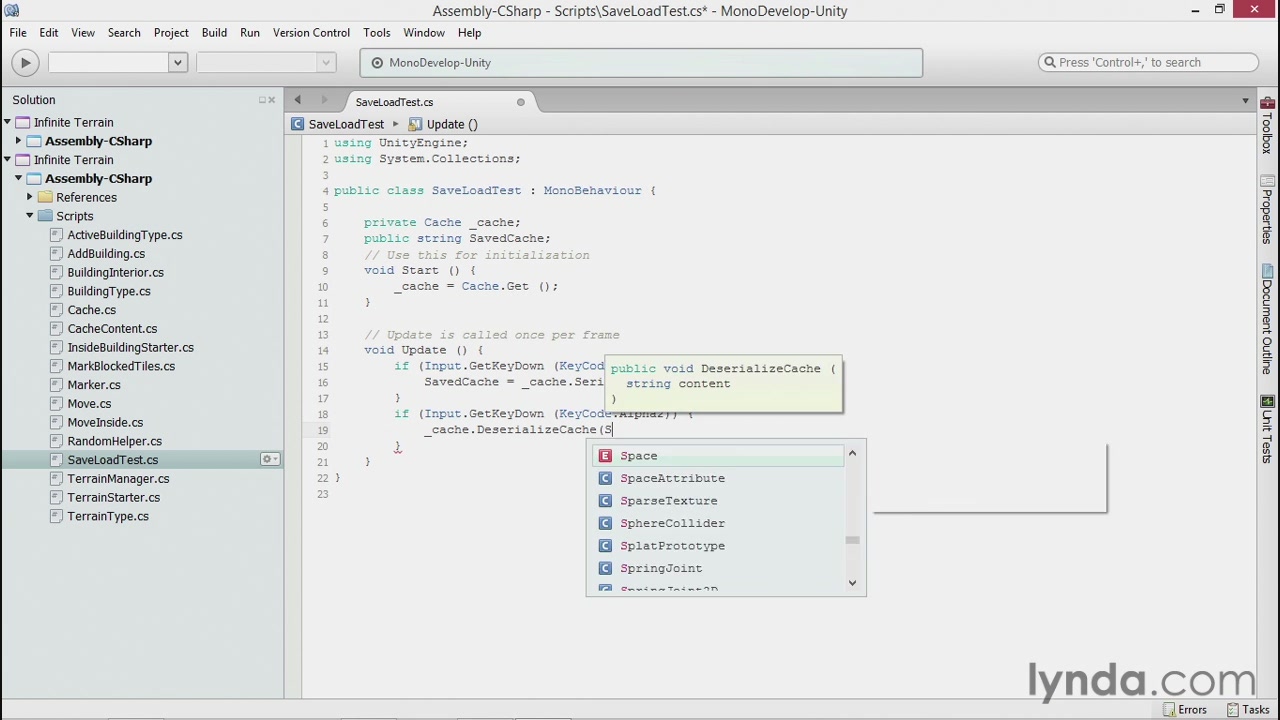This screenshot has width=1280, height=720.
Task: Open the File menu
Action: [x=18, y=32]
